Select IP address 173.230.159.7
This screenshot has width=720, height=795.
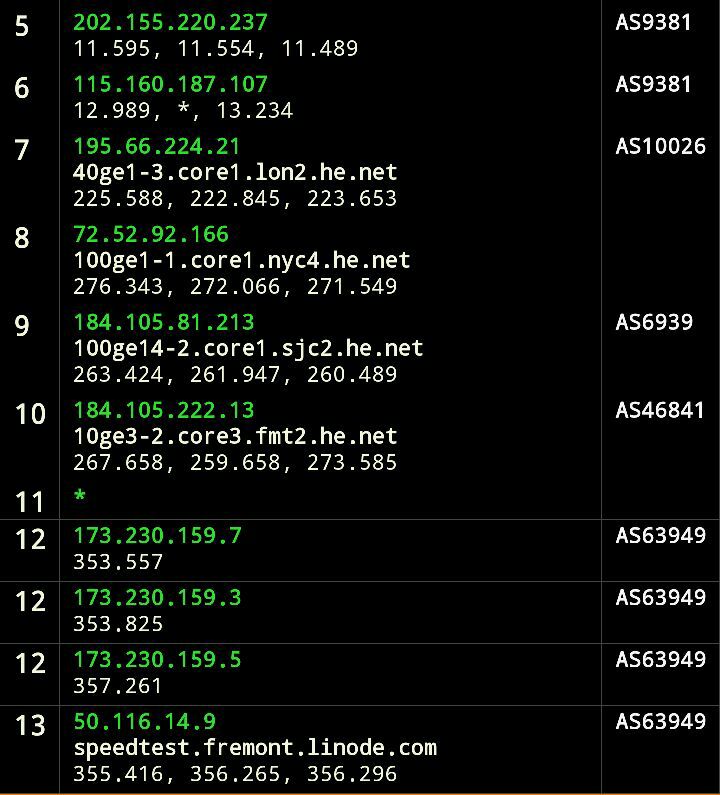[157, 536]
